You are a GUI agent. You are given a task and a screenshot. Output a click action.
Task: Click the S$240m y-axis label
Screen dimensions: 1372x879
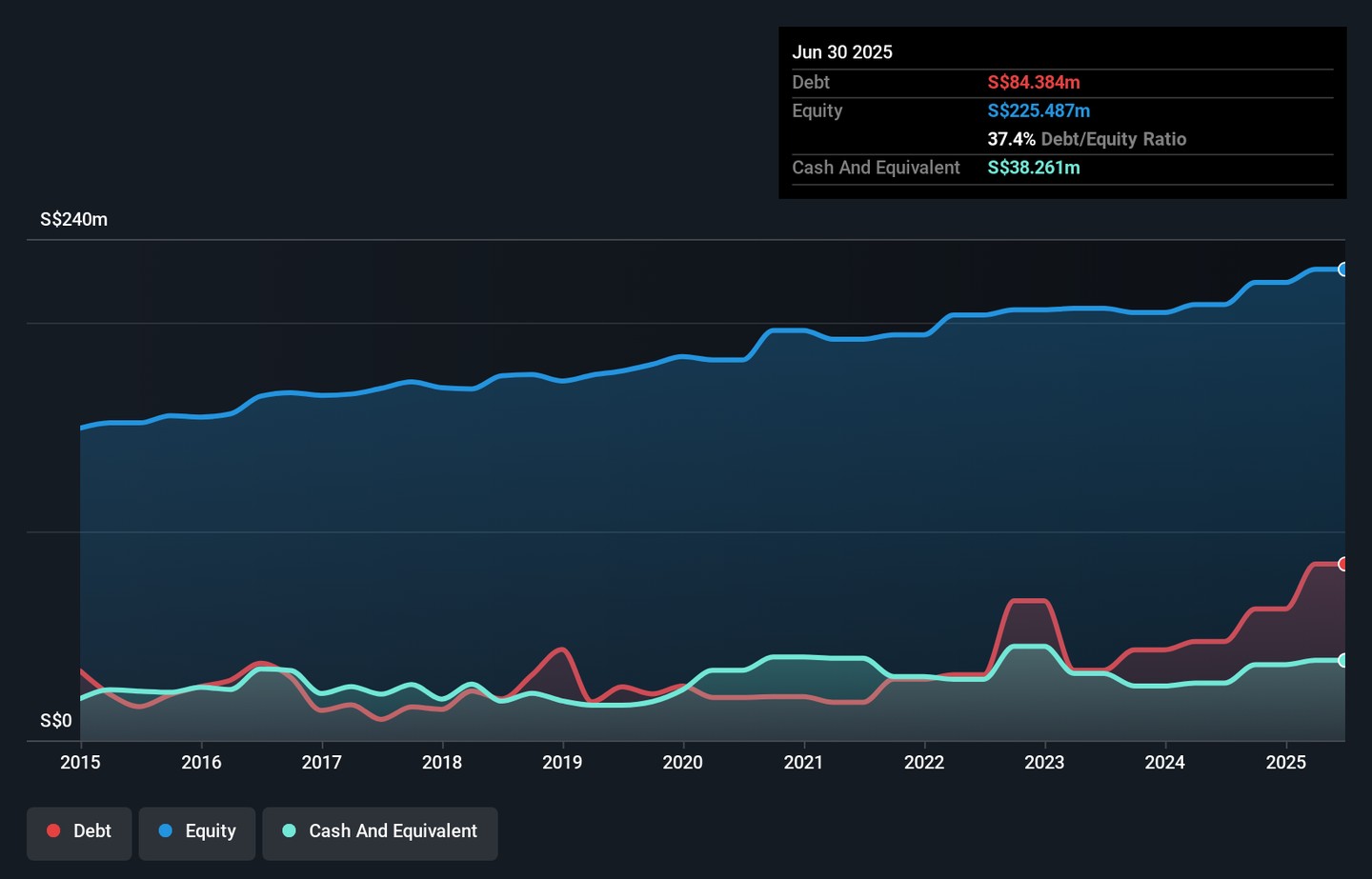click(74, 220)
